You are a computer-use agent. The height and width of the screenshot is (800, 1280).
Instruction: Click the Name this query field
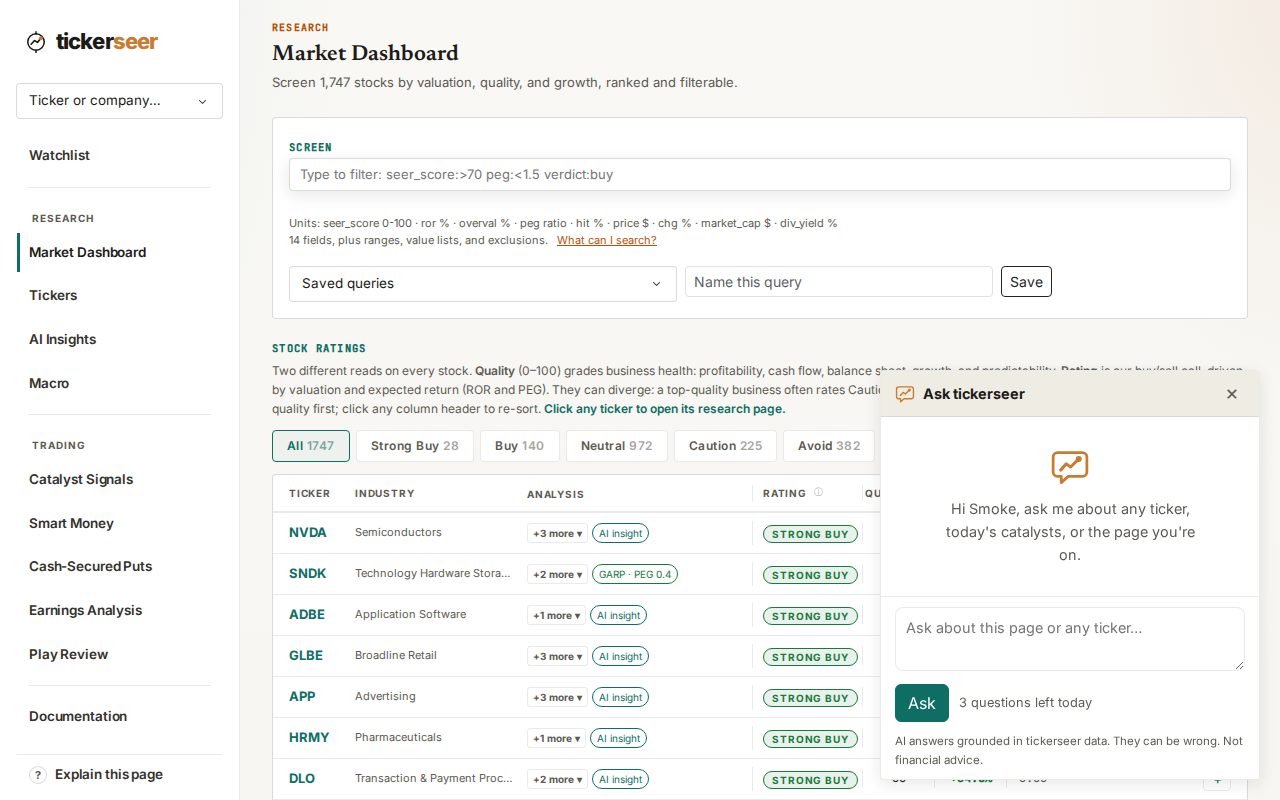[839, 282]
